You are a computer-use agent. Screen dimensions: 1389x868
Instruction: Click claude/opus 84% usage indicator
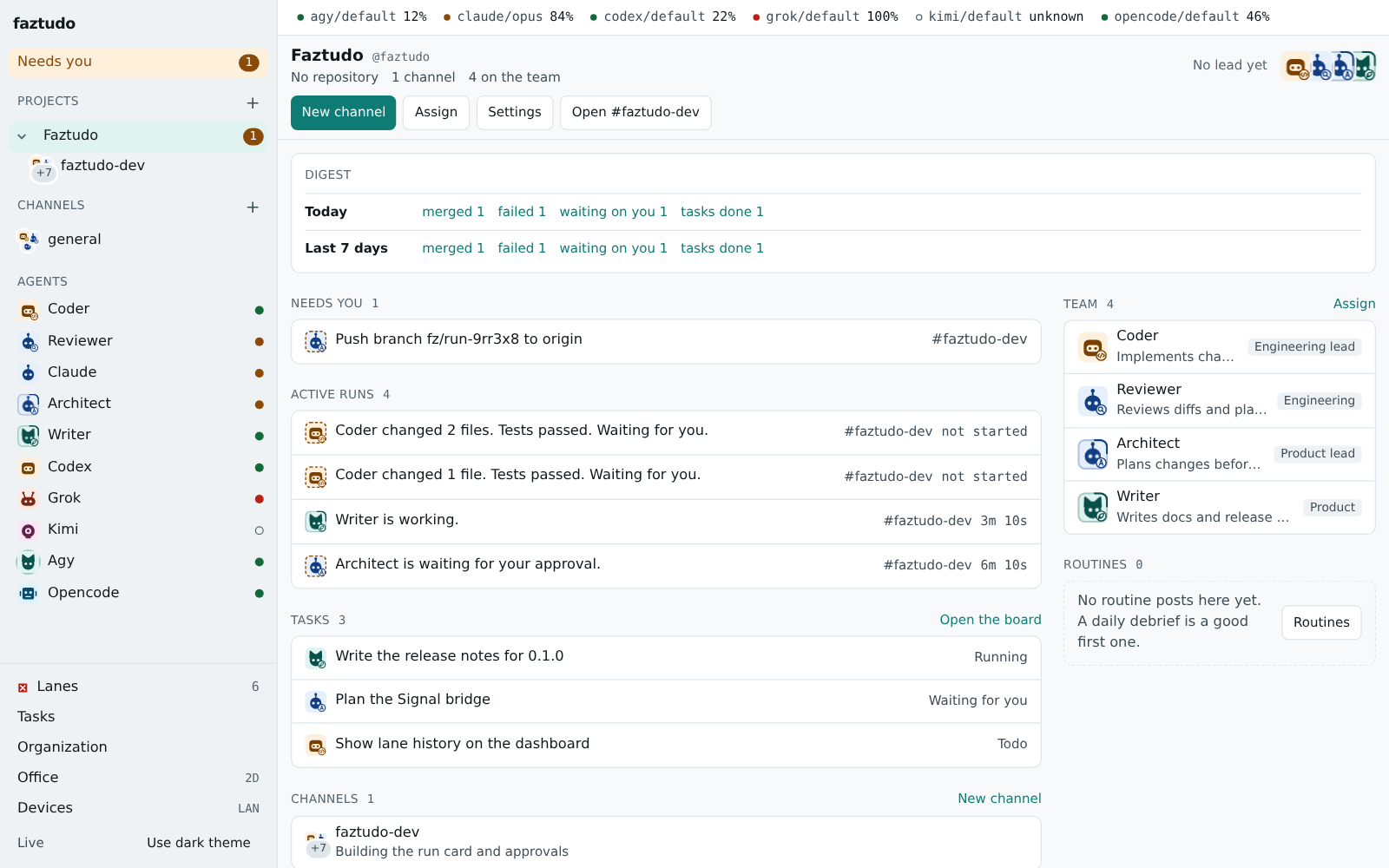(x=509, y=16)
